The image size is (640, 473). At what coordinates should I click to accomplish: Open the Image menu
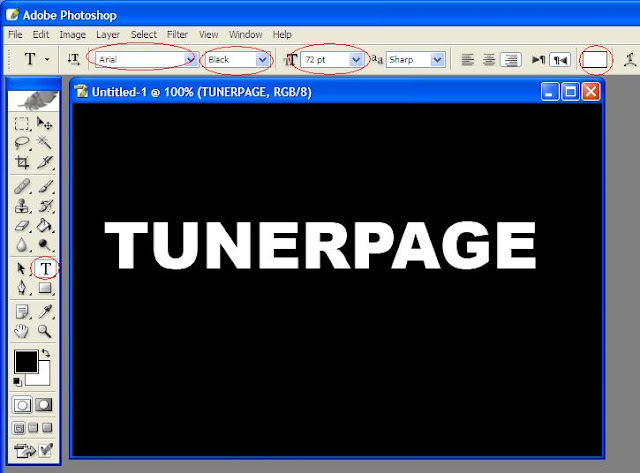73,35
